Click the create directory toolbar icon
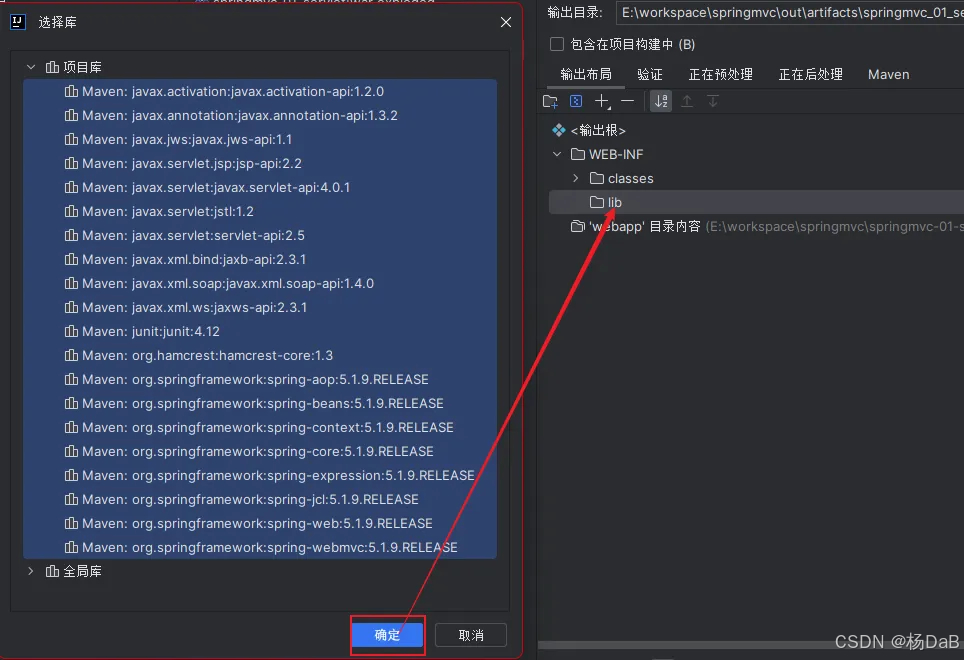964x660 pixels. (x=550, y=101)
